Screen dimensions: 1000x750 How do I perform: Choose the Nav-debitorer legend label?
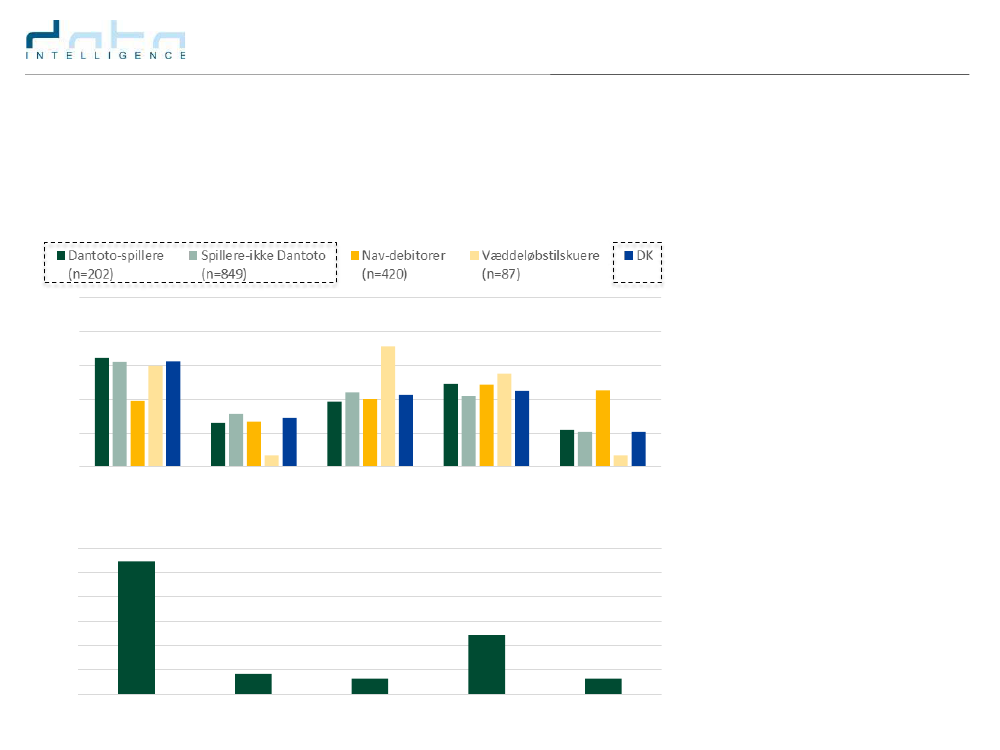404,256
